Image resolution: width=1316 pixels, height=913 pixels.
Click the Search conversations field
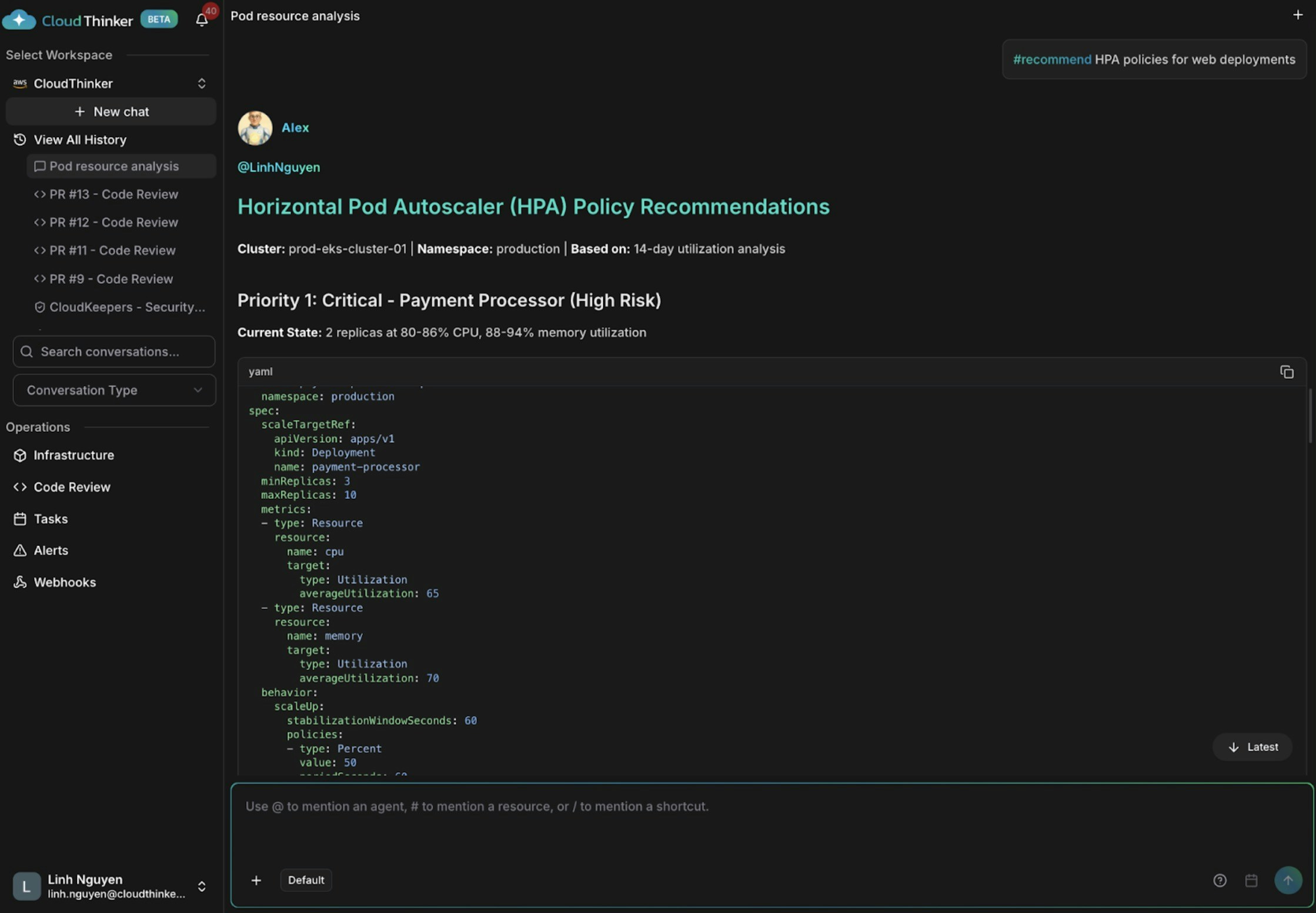coord(113,351)
